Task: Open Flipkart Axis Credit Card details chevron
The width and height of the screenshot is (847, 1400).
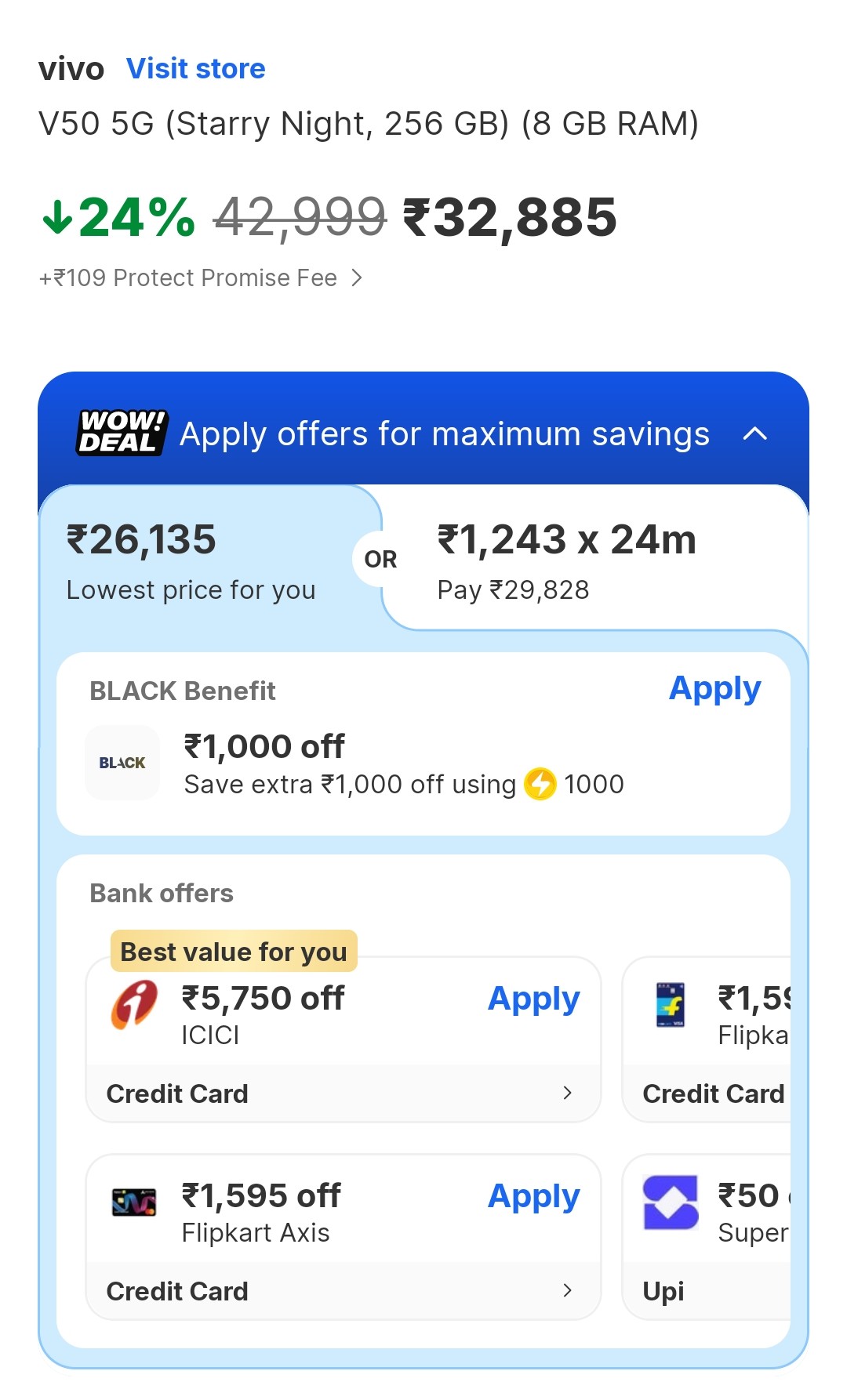Action: pyautogui.click(x=568, y=1290)
